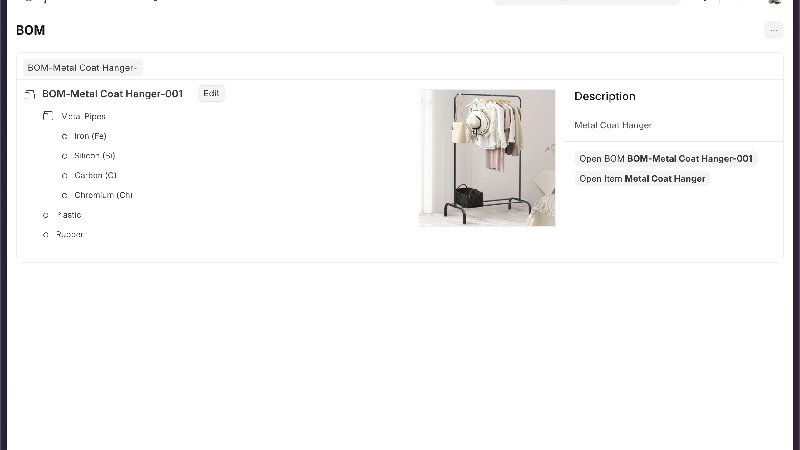
Task: Collapse the Metal Pipes folder icon
Action: (48, 116)
